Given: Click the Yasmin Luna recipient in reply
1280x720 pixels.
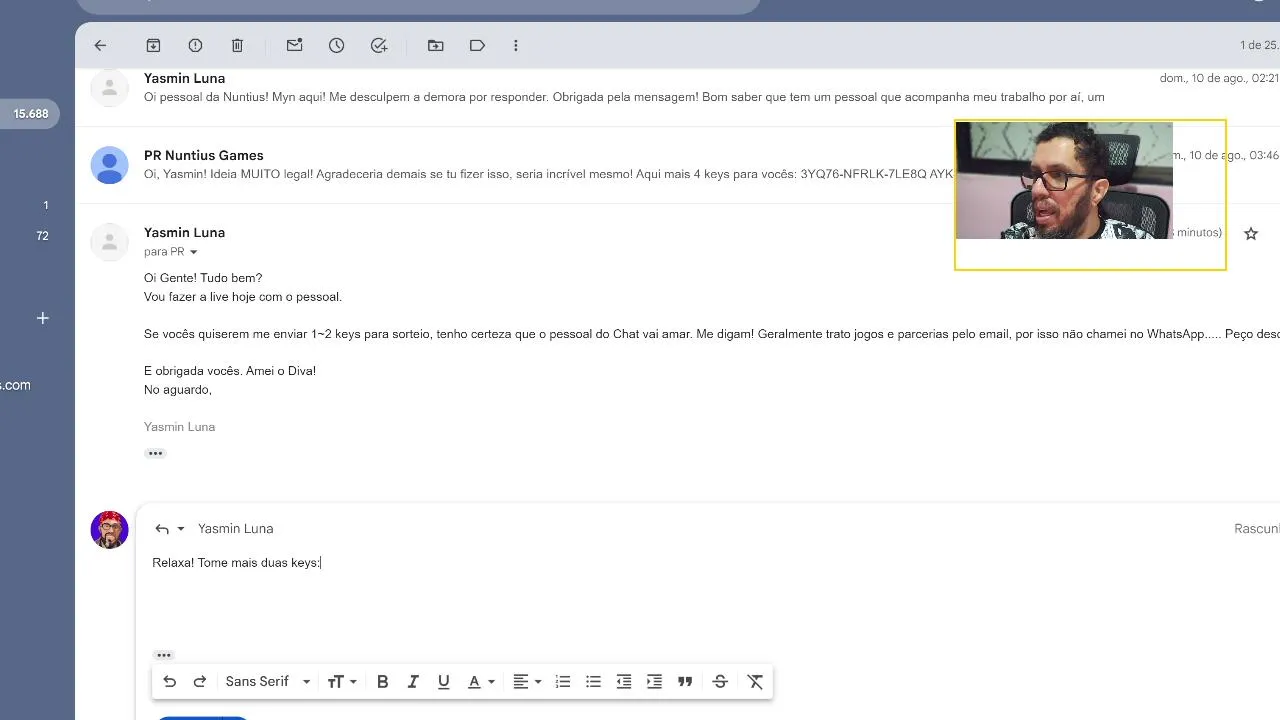Looking at the screenshot, I should (x=235, y=529).
